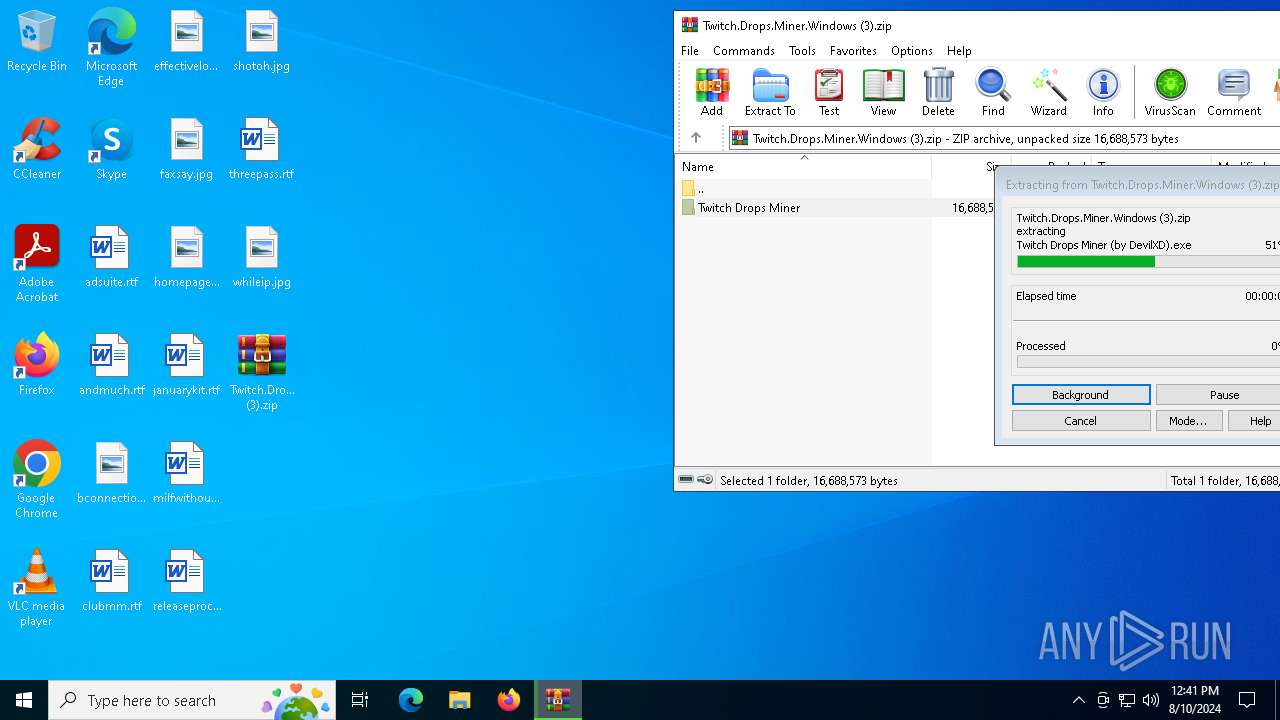The height and width of the screenshot is (720, 1280).
Task: Click the Background button in extraction dialog
Action: 1081,395
